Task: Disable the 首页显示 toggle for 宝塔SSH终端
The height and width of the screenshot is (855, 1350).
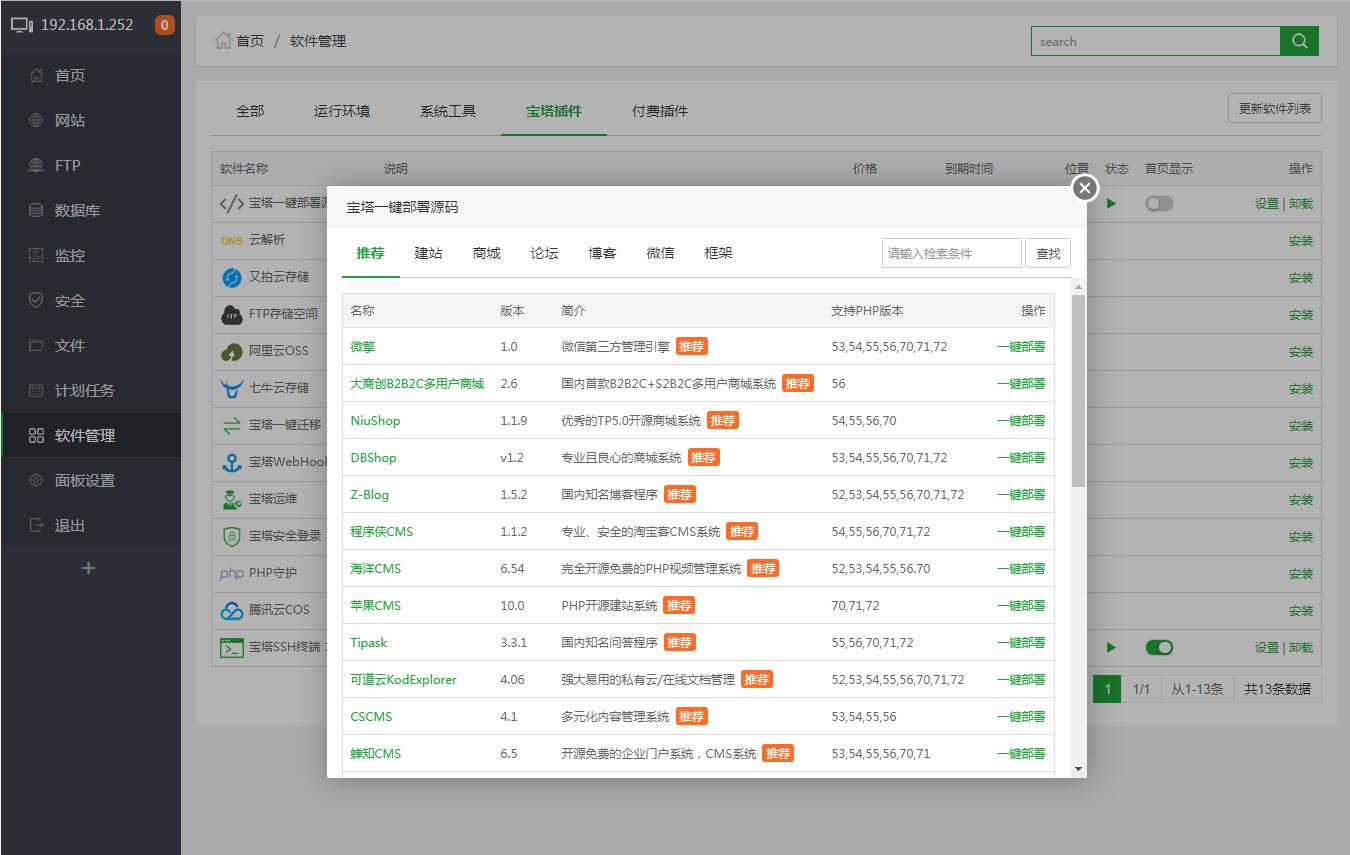Action: (1159, 647)
